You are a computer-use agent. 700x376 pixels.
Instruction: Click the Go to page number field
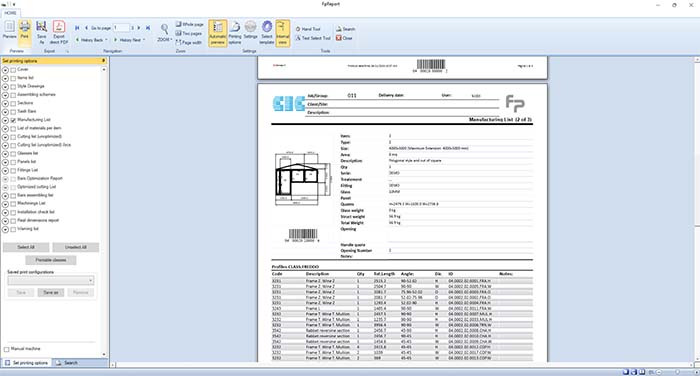point(121,28)
